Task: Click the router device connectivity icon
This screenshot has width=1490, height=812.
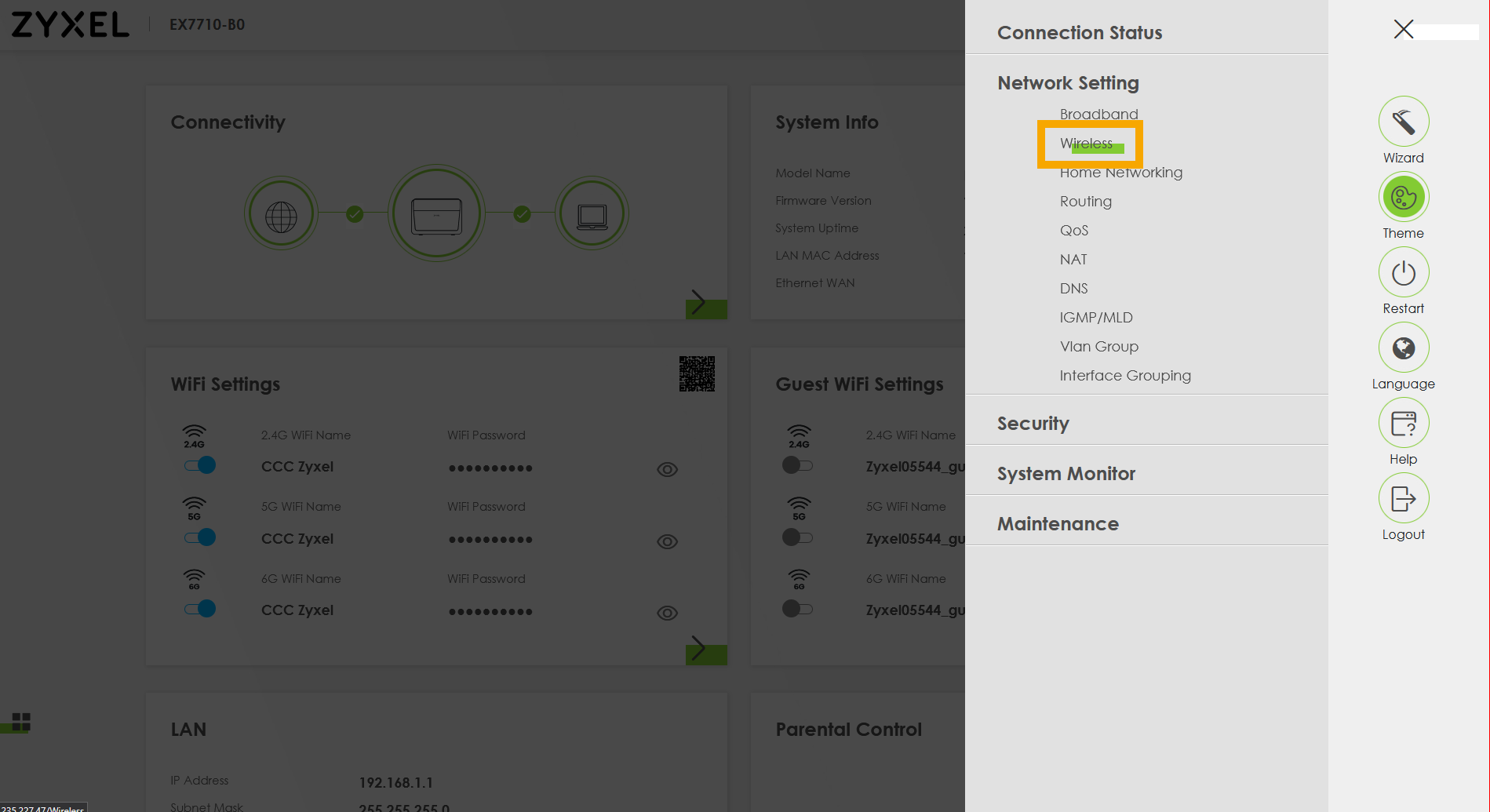Action: coord(436,213)
